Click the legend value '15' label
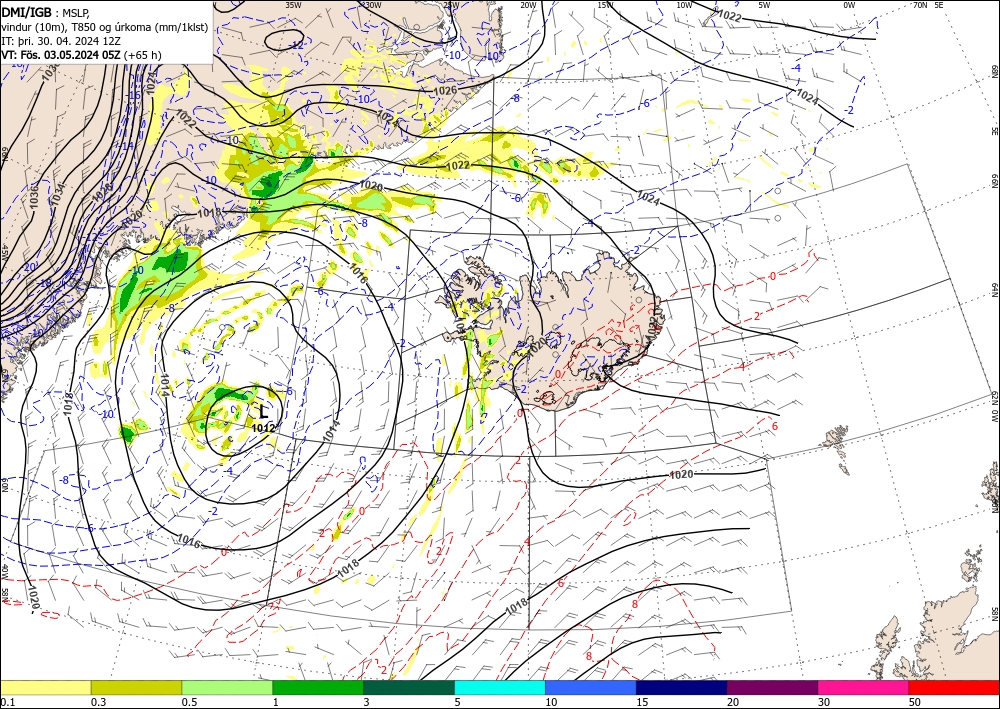Screen dimensions: 1000x709 pyautogui.click(x=642, y=702)
